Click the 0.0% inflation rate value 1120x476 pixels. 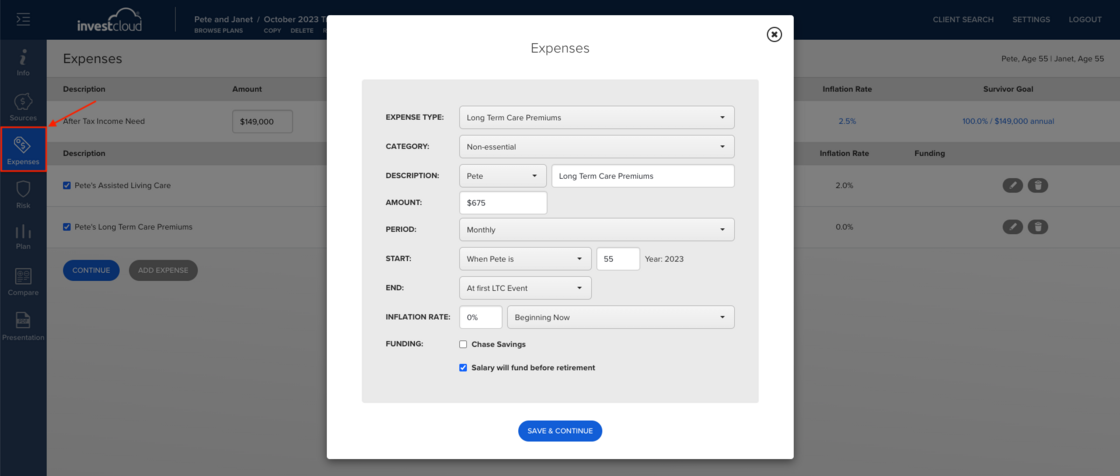tap(843, 227)
